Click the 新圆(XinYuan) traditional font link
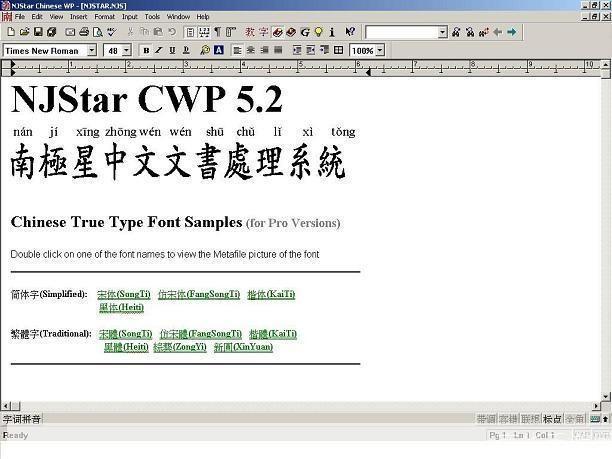612x459 pixels. point(243,347)
